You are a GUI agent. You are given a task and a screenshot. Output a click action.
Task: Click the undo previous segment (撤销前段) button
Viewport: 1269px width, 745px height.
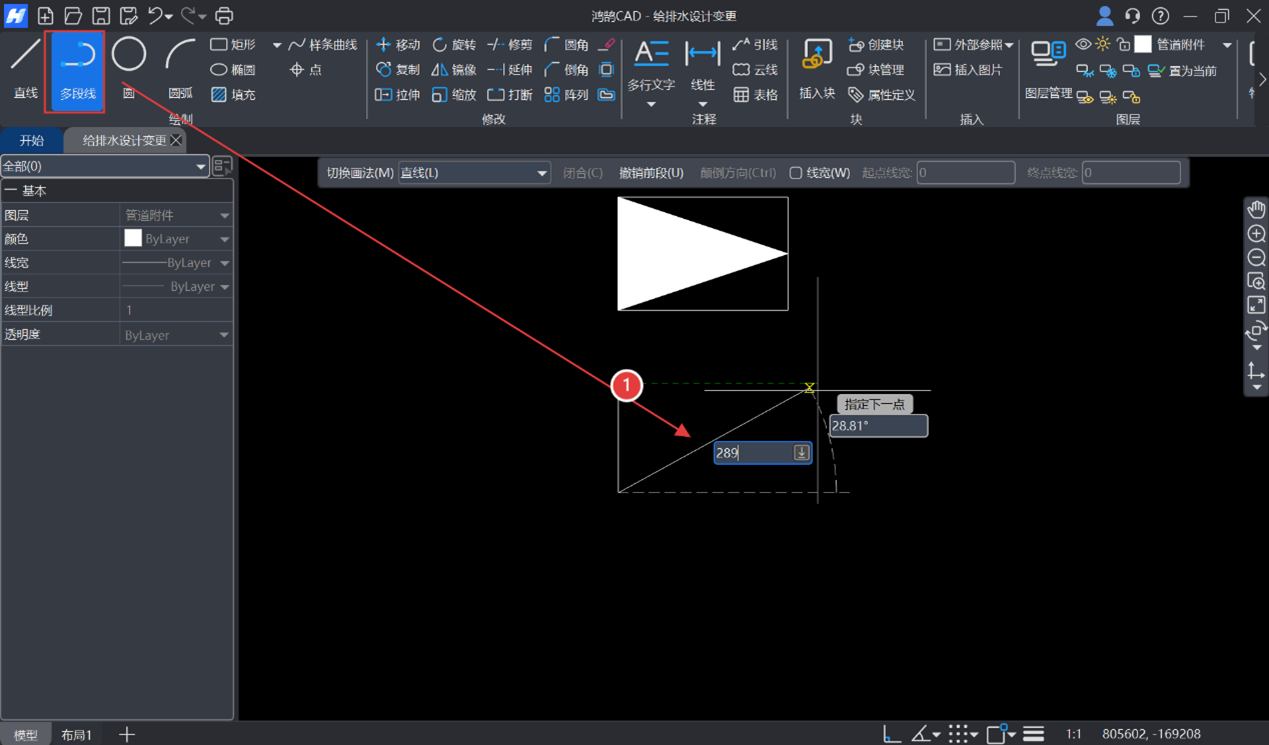pyautogui.click(x=651, y=173)
